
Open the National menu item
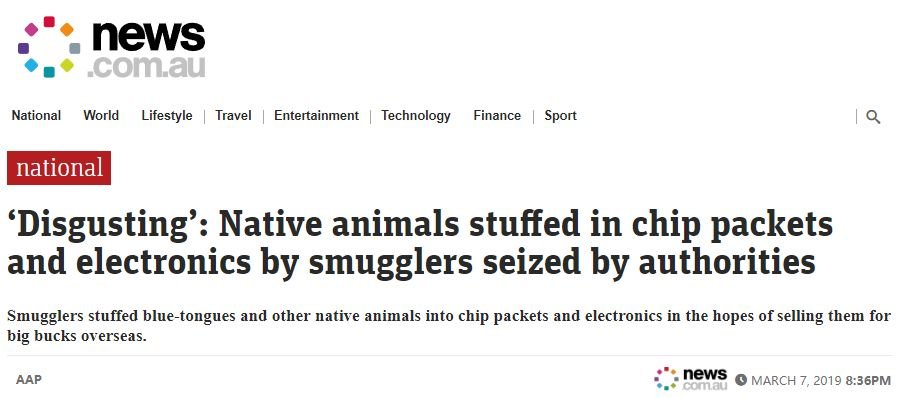click(36, 116)
